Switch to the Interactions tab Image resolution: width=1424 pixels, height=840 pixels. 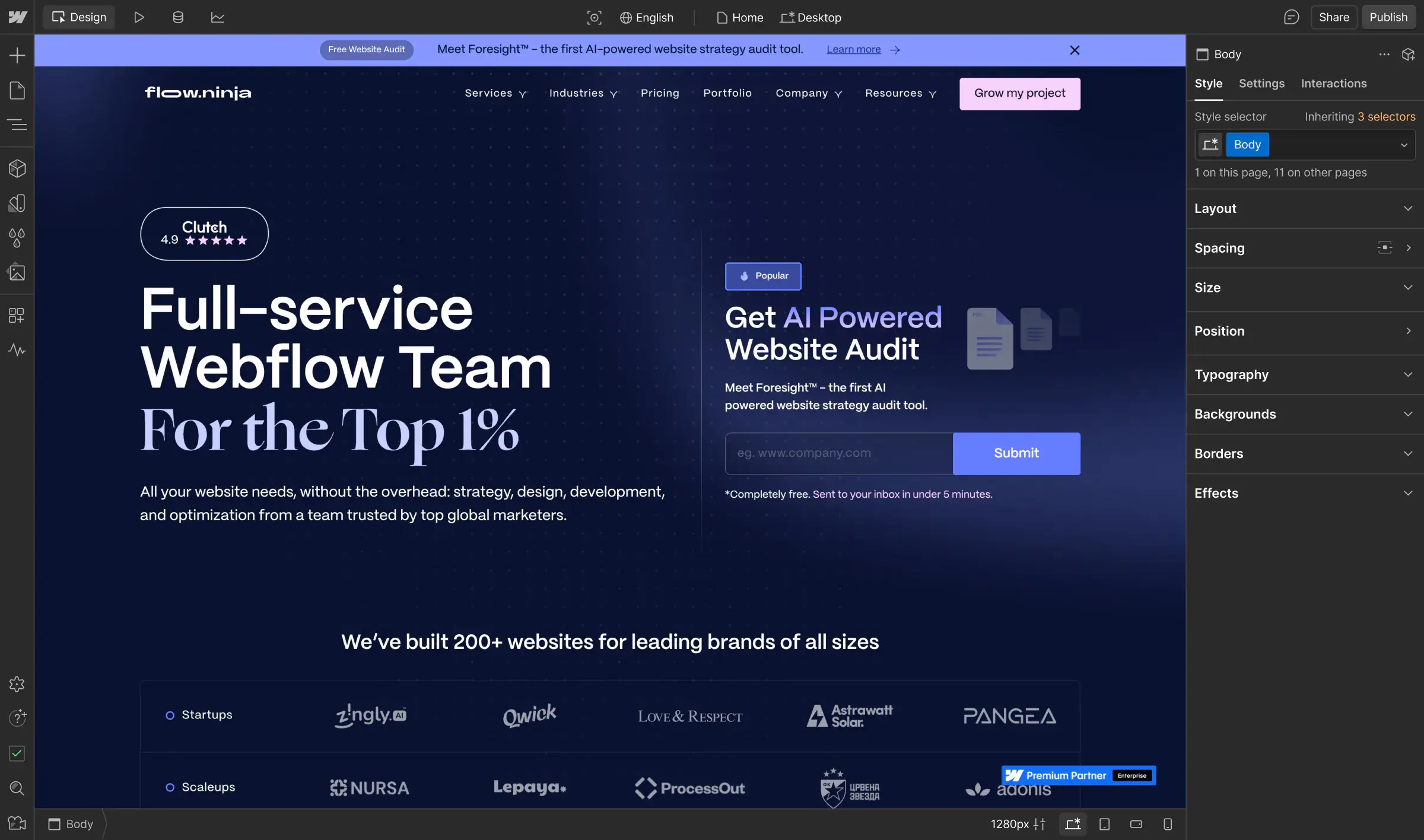click(1333, 84)
